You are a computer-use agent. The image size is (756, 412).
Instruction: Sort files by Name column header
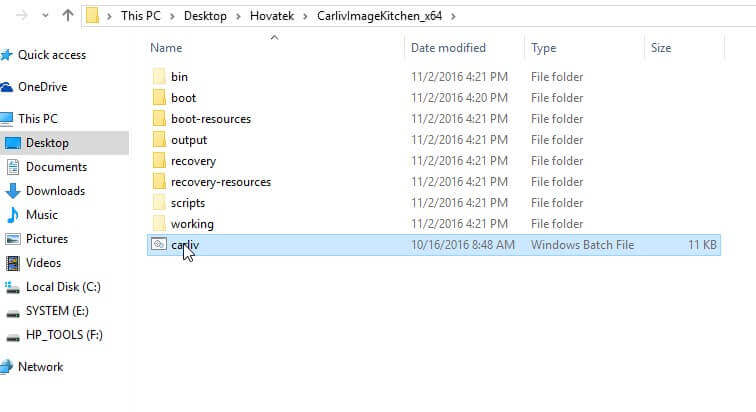click(166, 48)
